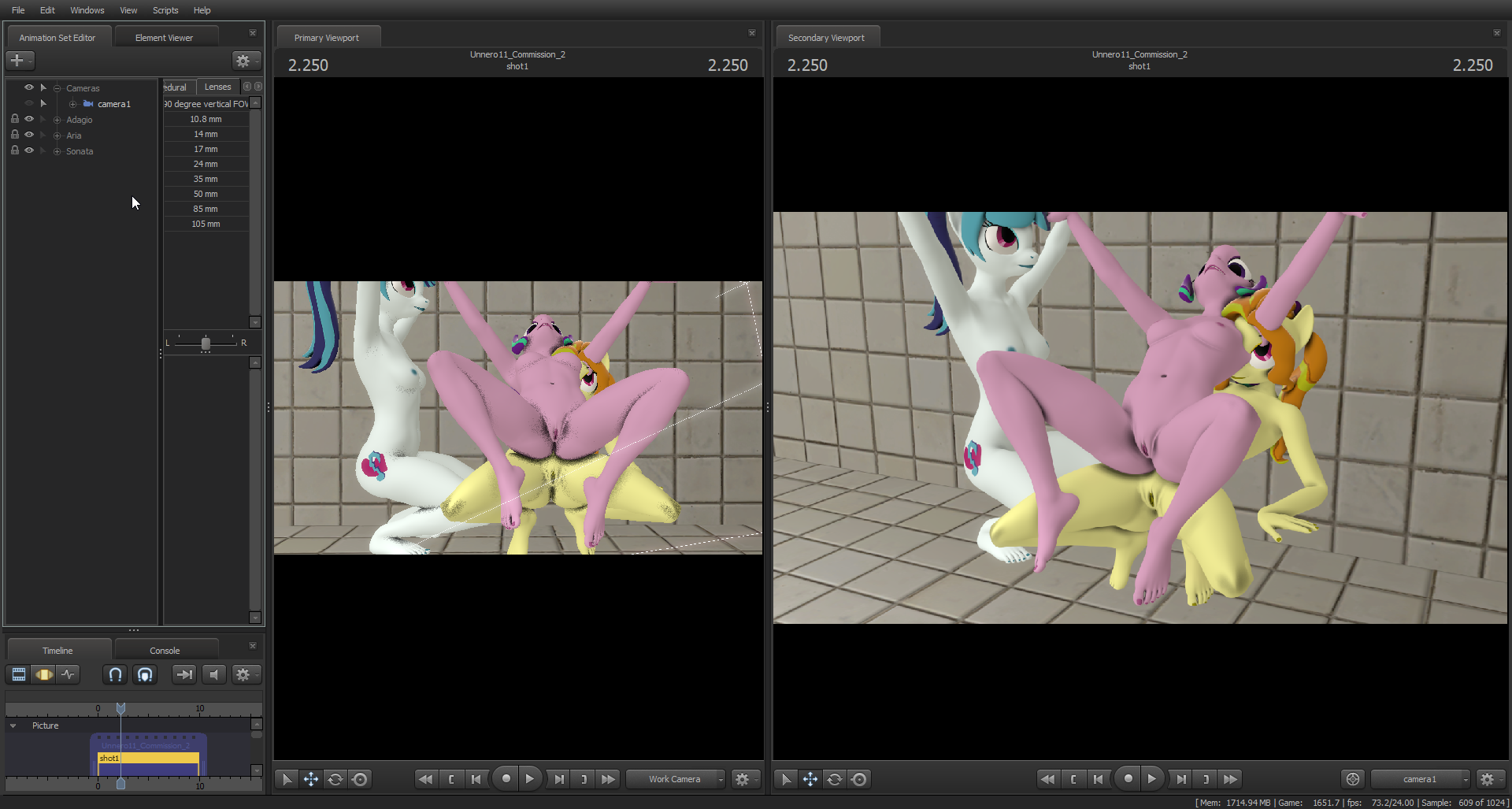This screenshot has width=1512, height=809.
Task: Open the Graph Editor mode icon
Action: (69, 674)
